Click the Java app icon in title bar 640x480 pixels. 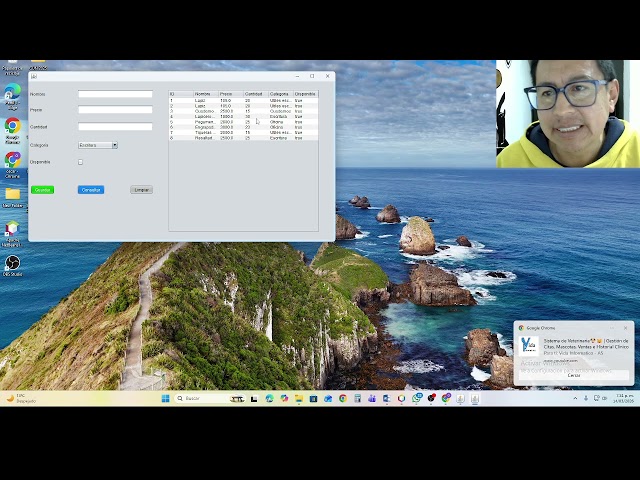[x=34, y=76]
